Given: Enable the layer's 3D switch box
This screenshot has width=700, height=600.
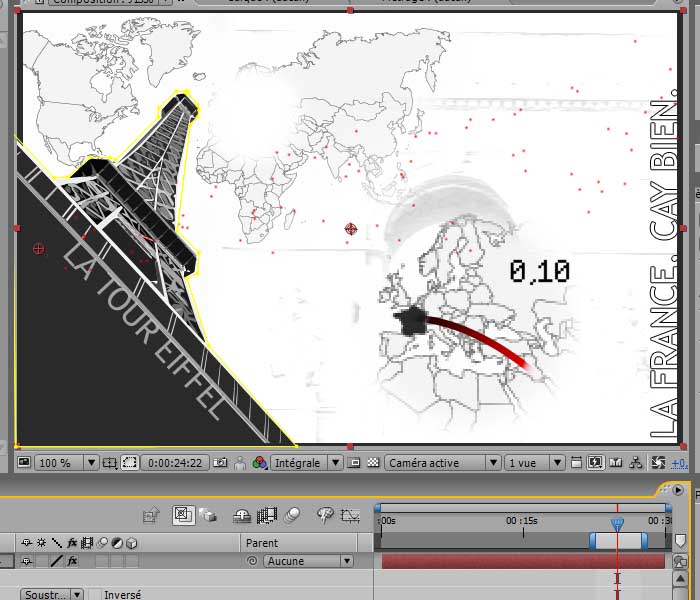Looking at the screenshot, I should (x=132, y=561).
